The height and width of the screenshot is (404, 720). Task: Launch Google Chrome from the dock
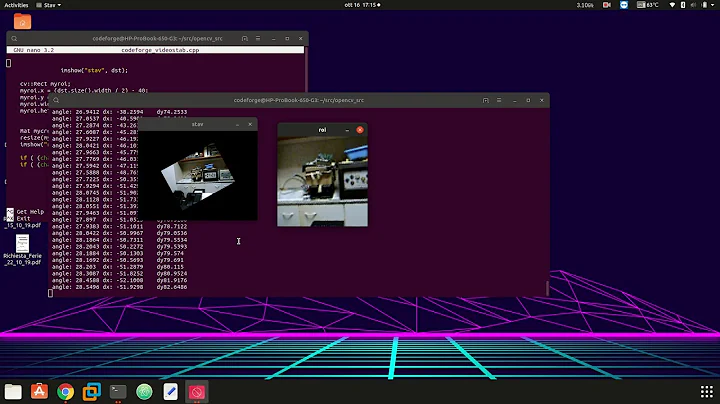(65, 392)
